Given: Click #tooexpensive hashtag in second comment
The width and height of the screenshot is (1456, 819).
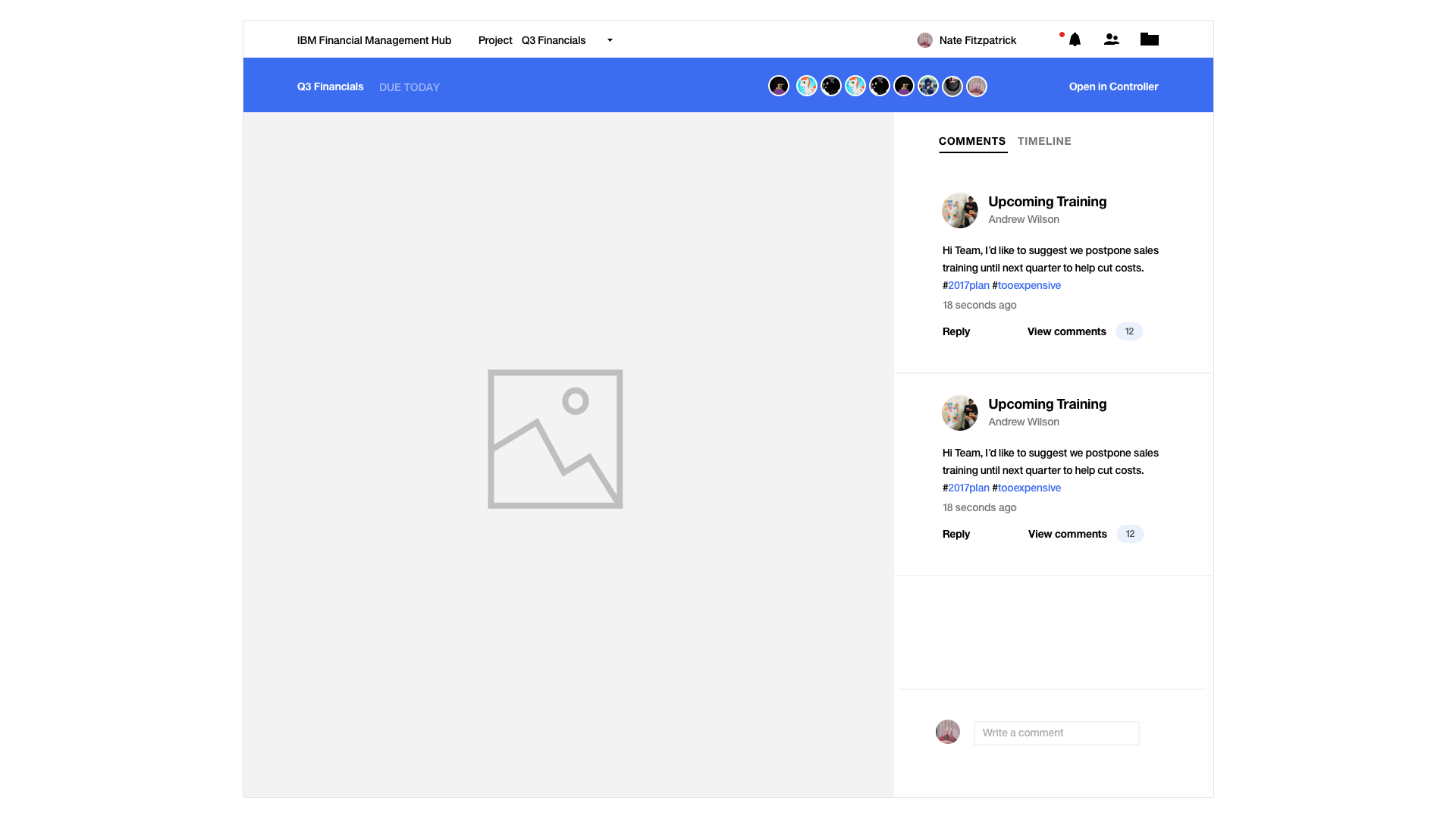Looking at the screenshot, I should 1027,488.
